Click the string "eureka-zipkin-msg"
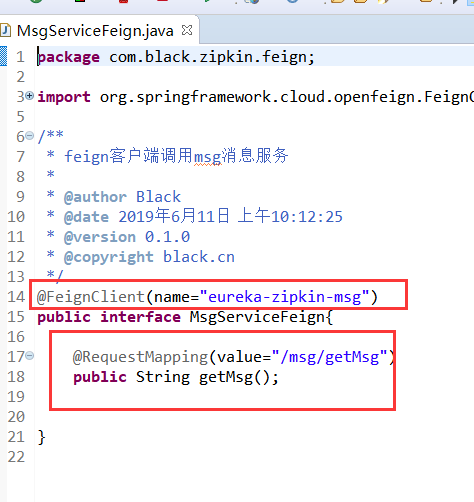The width and height of the screenshot is (474, 502). point(284,297)
